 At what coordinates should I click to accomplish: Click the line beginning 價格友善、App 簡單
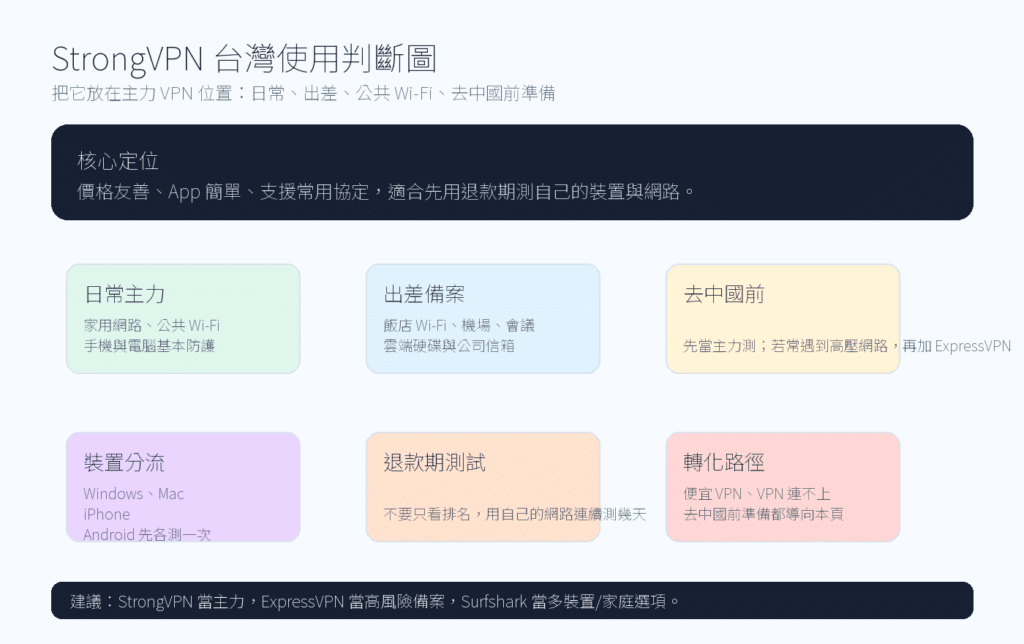(386, 191)
